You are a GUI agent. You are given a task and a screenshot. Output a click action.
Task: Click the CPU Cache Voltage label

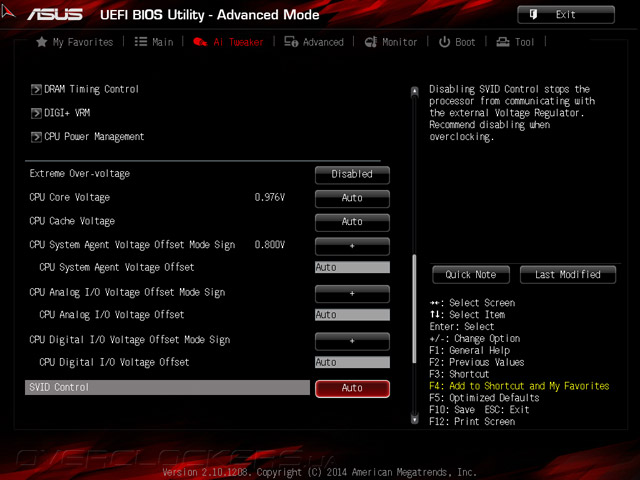click(72, 221)
